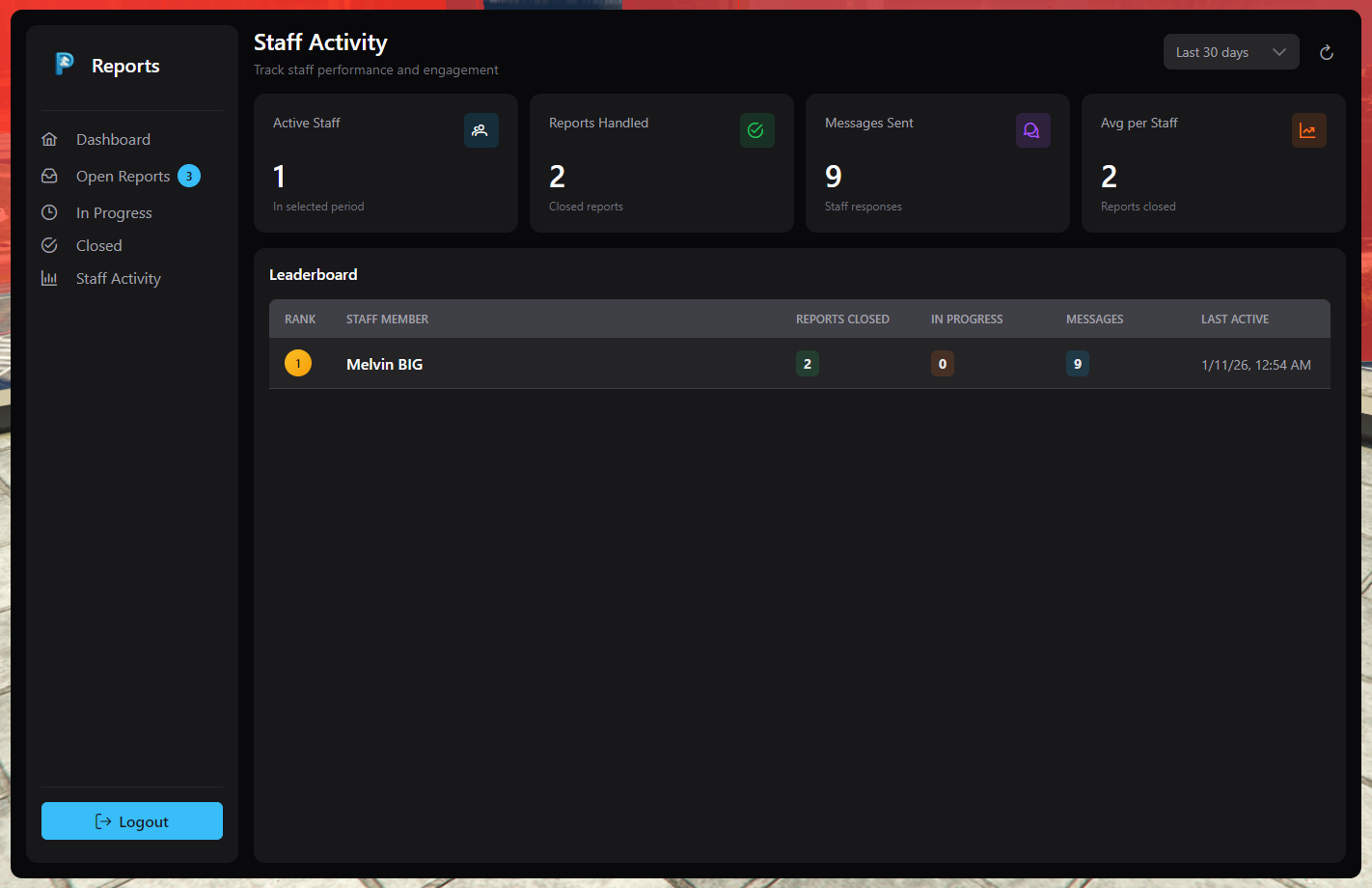Click the Reports Handled stat card

[662, 163]
